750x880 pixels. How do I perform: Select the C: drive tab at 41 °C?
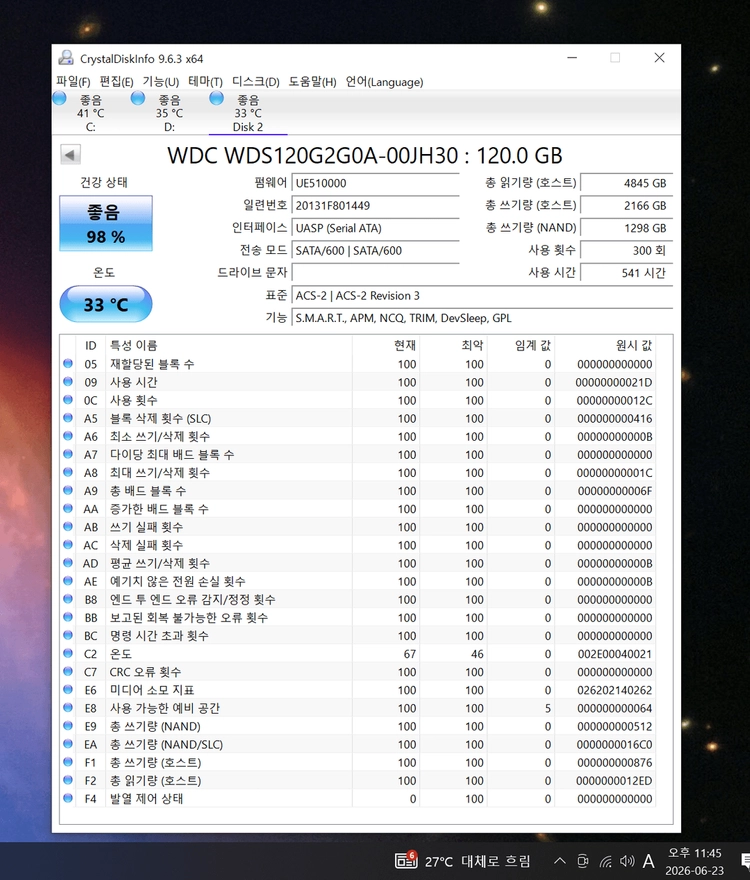(90, 113)
